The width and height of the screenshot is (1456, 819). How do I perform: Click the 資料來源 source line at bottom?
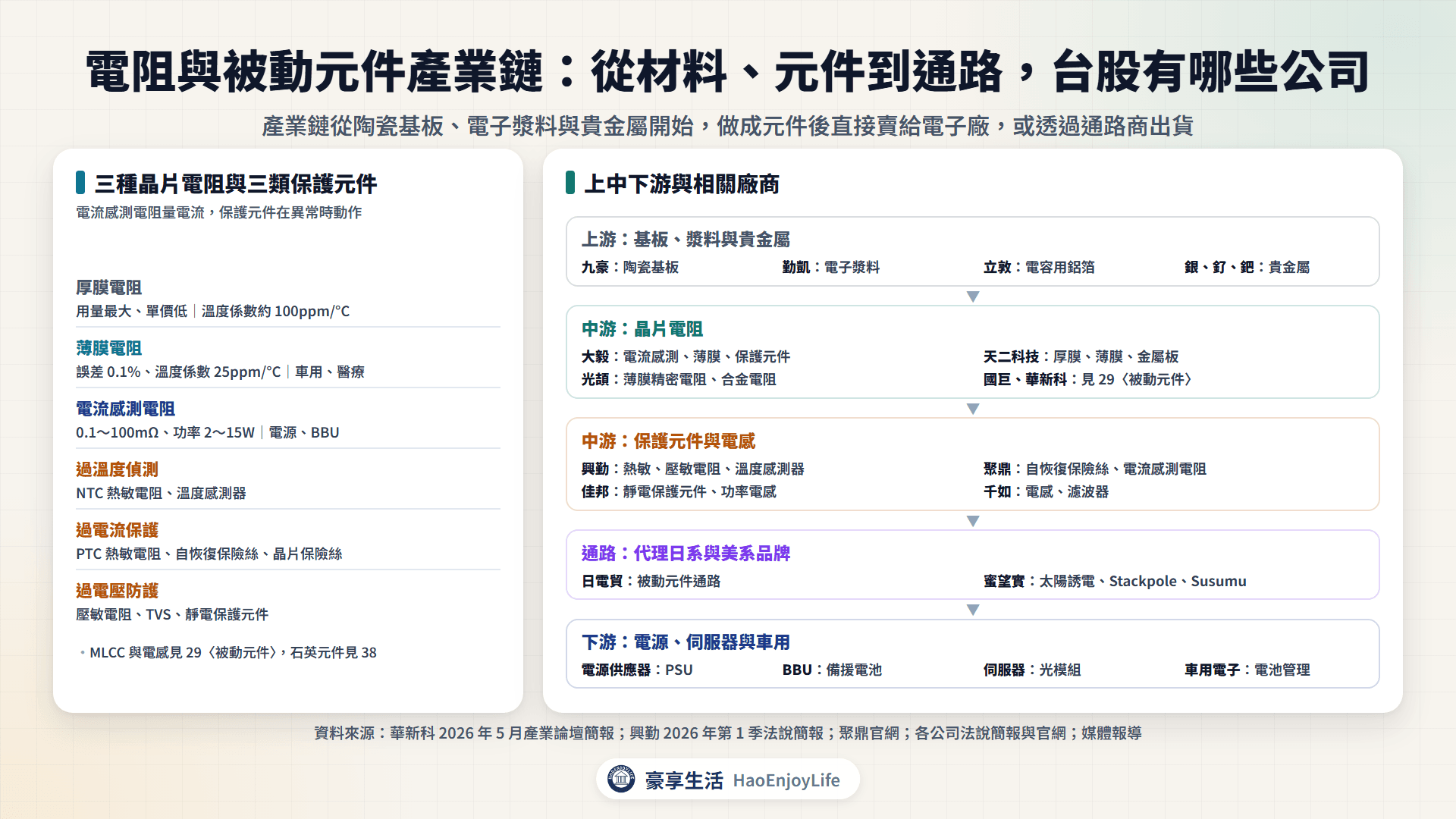pyautogui.click(x=728, y=733)
